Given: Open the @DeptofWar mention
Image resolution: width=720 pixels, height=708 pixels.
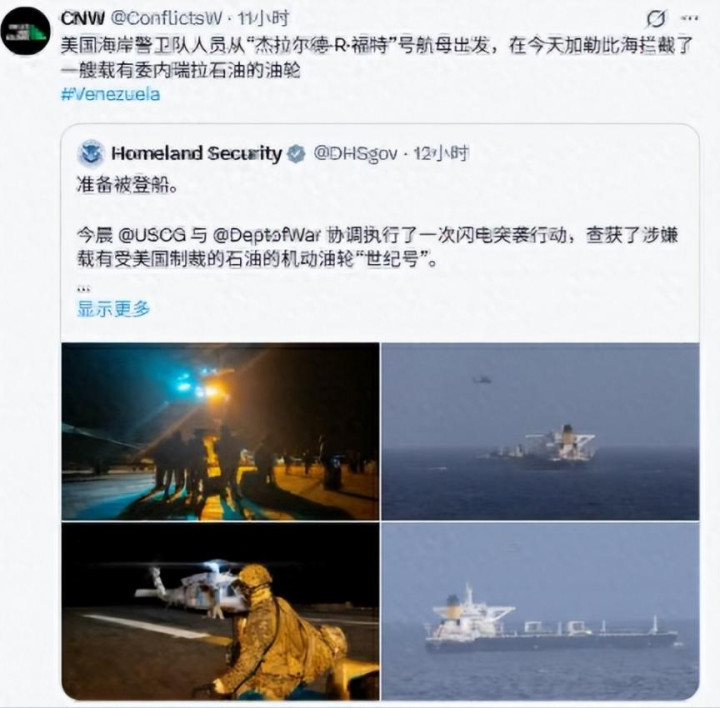Looking at the screenshot, I should (266, 236).
